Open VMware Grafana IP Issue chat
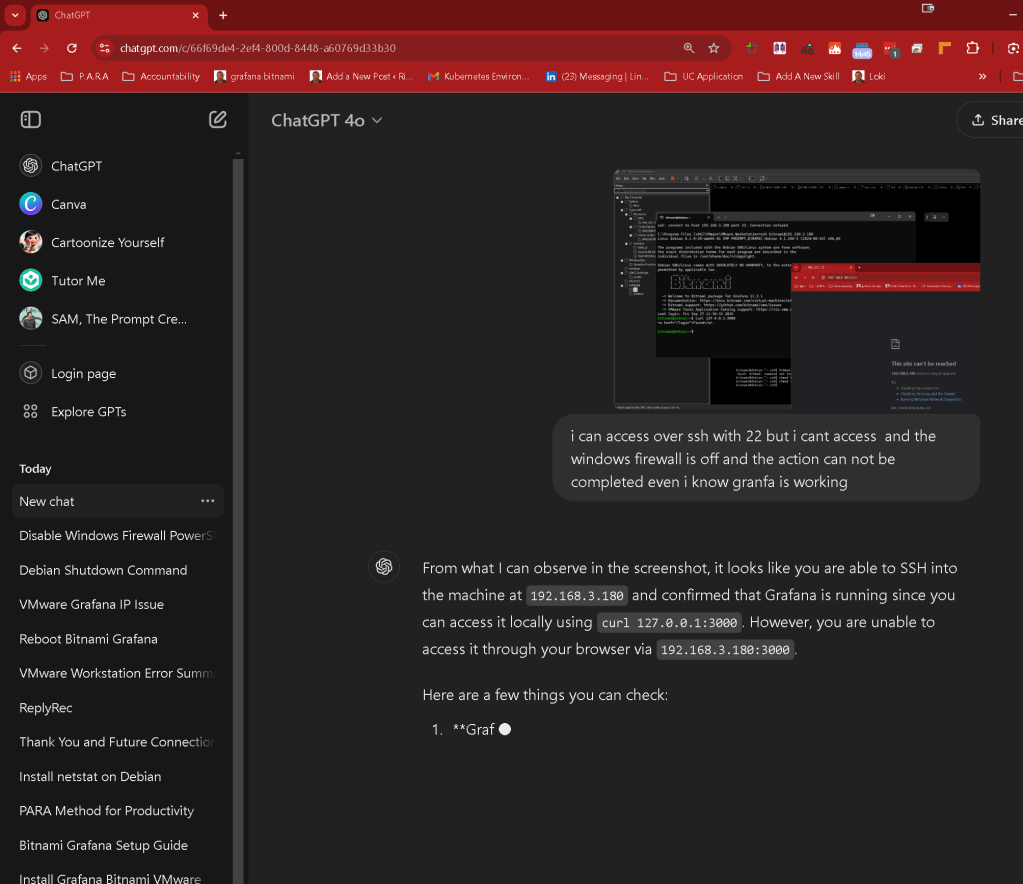The width and height of the screenshot is (1023, 884). (x=91, y=605)
